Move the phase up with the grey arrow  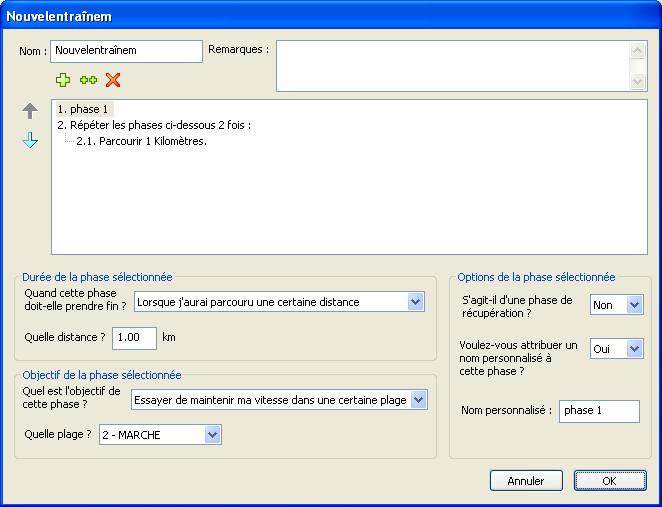[x=30, y=111]
